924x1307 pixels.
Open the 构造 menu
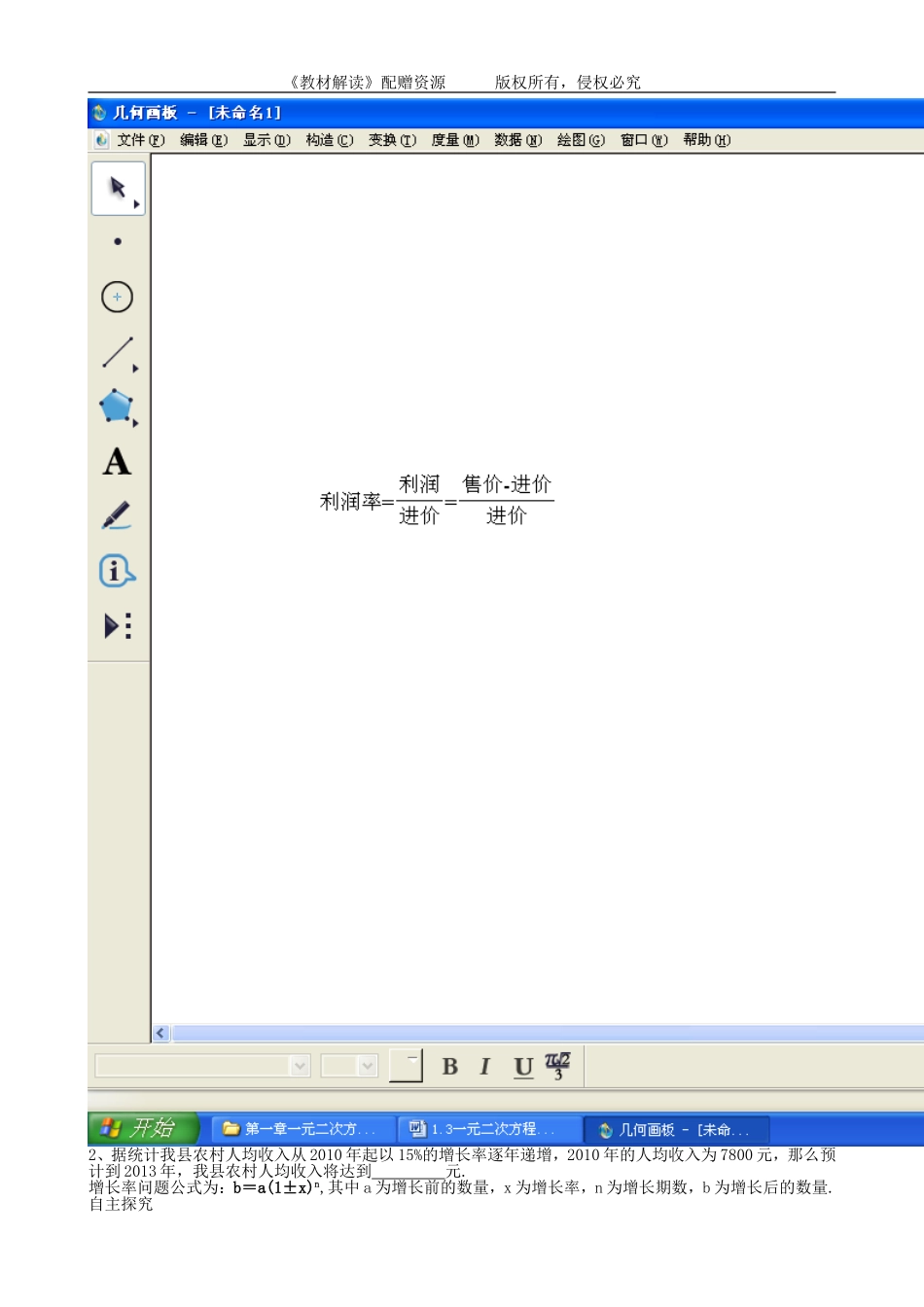pyautogui.click(x=332, y=140)
